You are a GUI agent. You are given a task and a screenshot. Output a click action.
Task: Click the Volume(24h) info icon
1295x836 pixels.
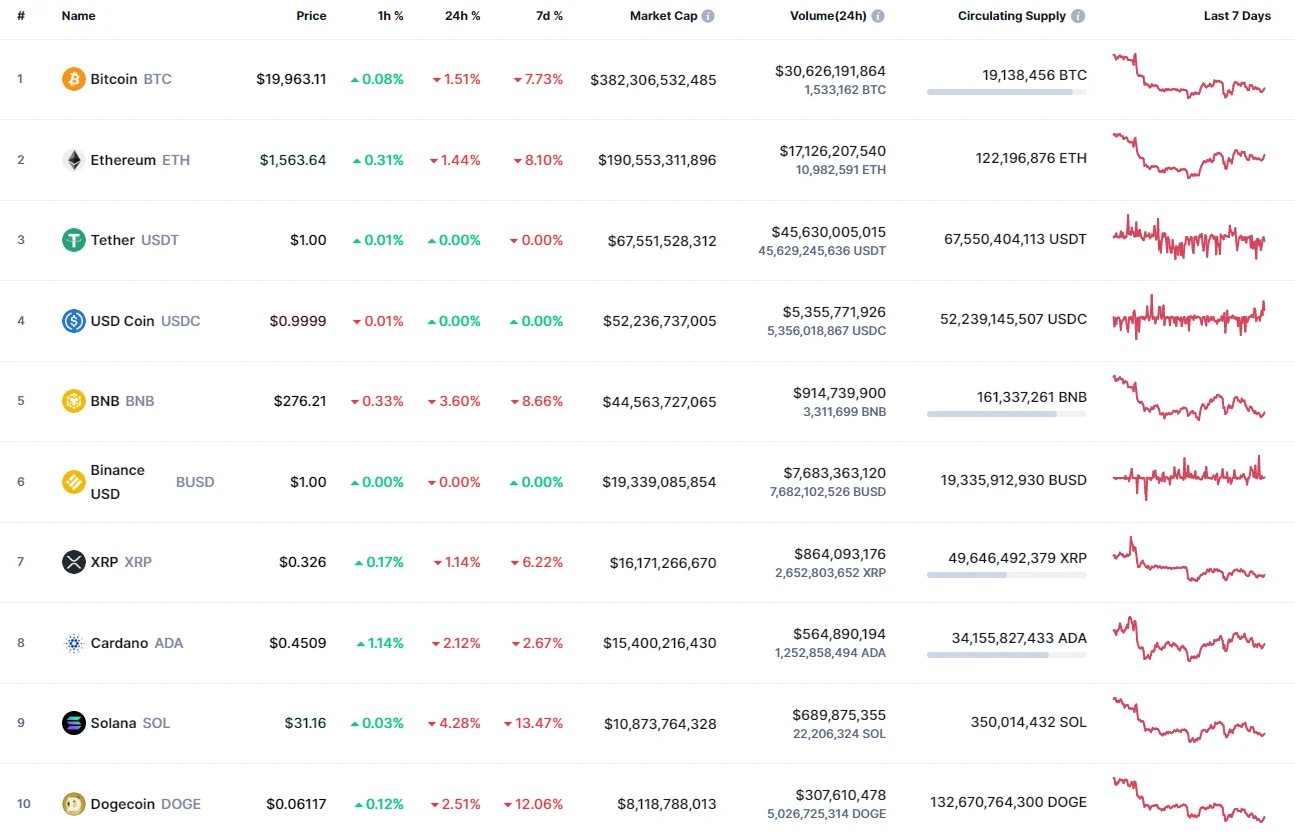(878, 15)
